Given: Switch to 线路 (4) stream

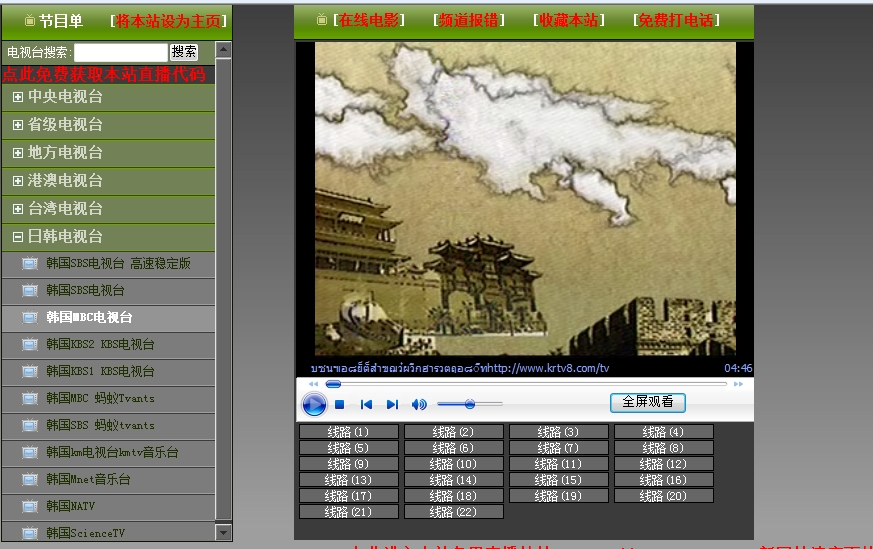Looking at the screenshot, I should point(664,432).
